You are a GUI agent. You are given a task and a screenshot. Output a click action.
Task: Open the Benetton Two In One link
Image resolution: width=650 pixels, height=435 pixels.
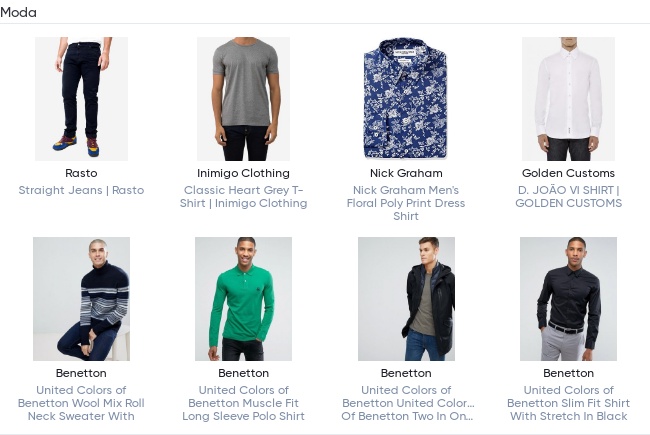(406, 403)
